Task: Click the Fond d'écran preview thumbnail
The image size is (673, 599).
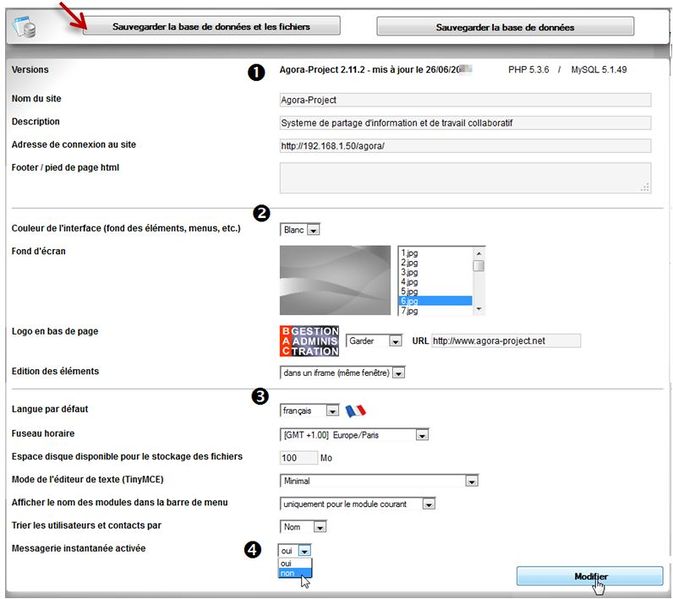Action: (x=335, y=280)
